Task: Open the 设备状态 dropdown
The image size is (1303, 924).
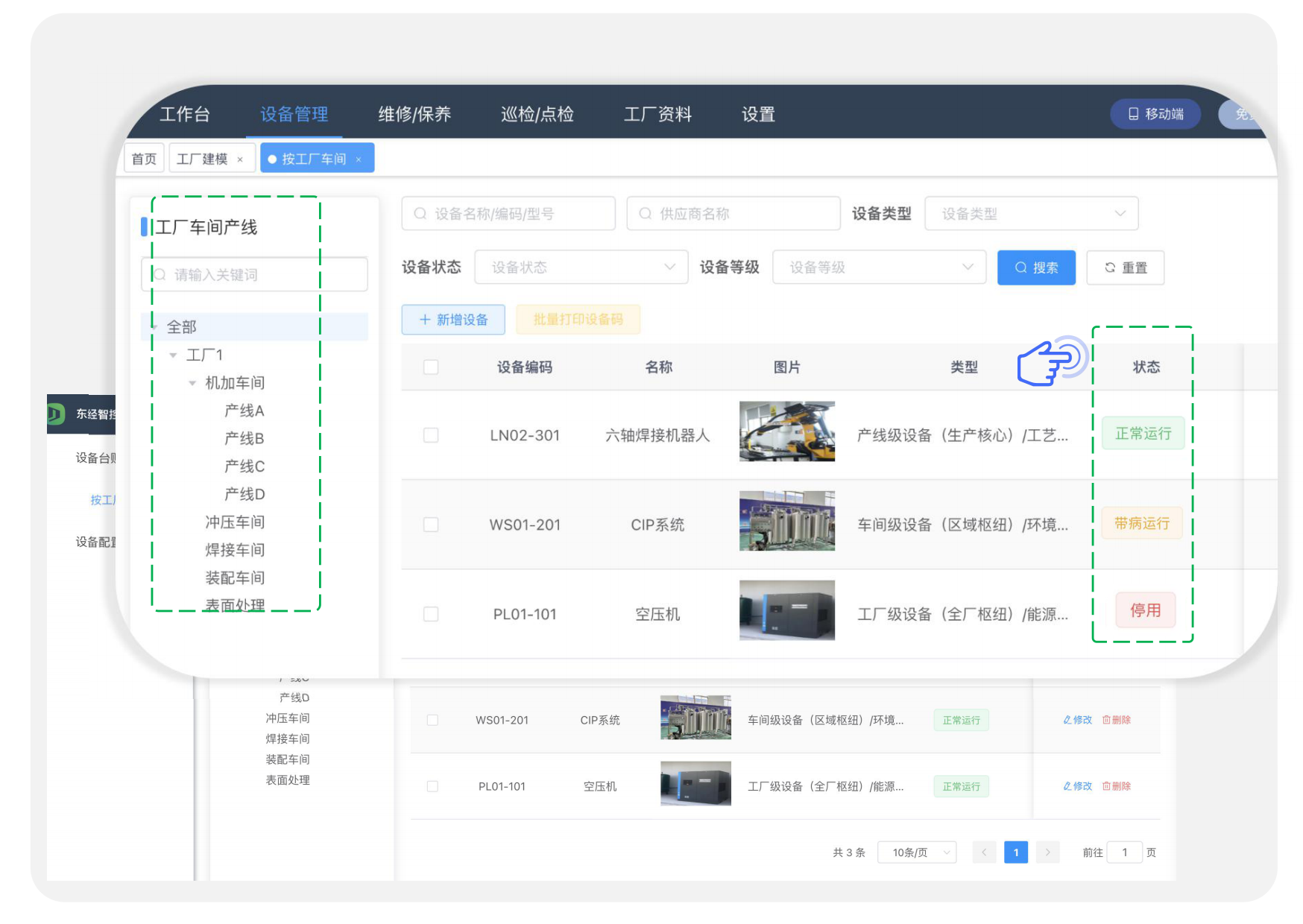Action: coord(581,268)
